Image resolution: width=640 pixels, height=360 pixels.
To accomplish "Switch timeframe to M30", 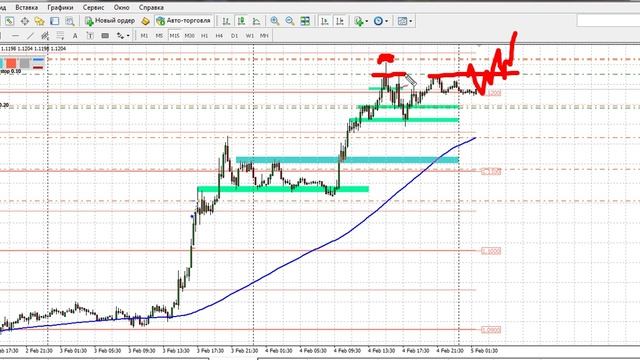I will 189,36.
